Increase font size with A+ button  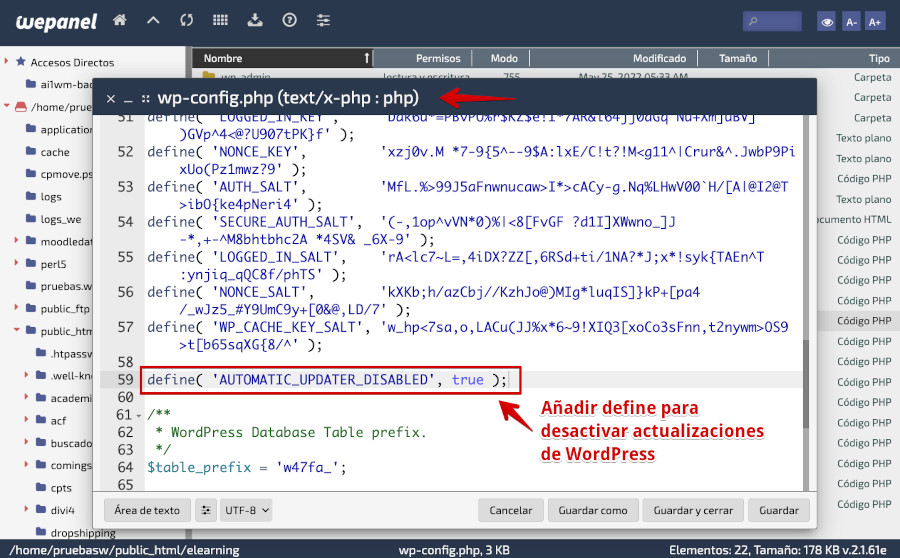coord(875,22)
